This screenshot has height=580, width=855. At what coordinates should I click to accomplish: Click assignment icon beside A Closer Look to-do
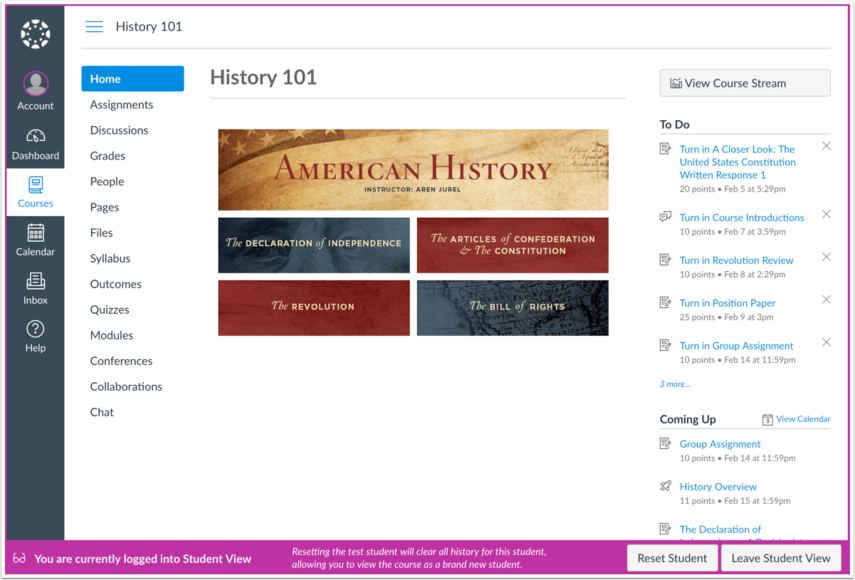coord(665,148)
